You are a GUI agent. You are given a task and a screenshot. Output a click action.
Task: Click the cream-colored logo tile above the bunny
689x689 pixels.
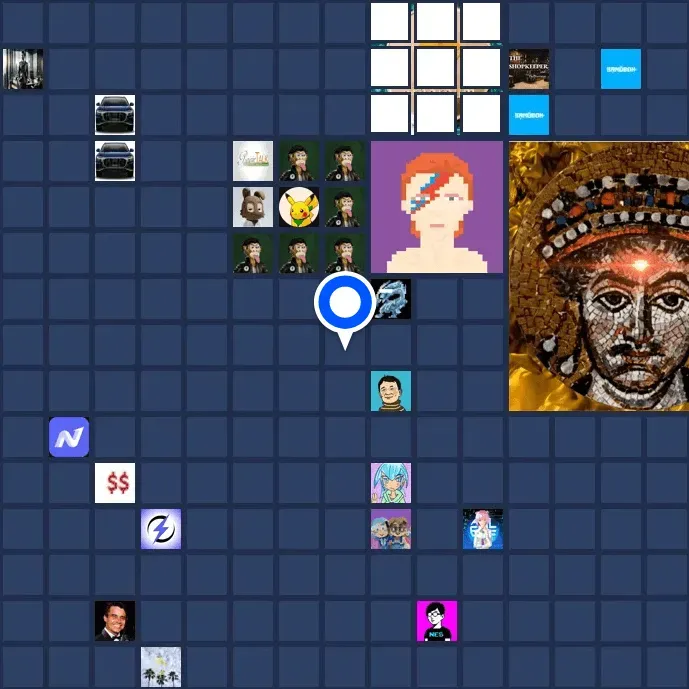click(x=253, y=161)
